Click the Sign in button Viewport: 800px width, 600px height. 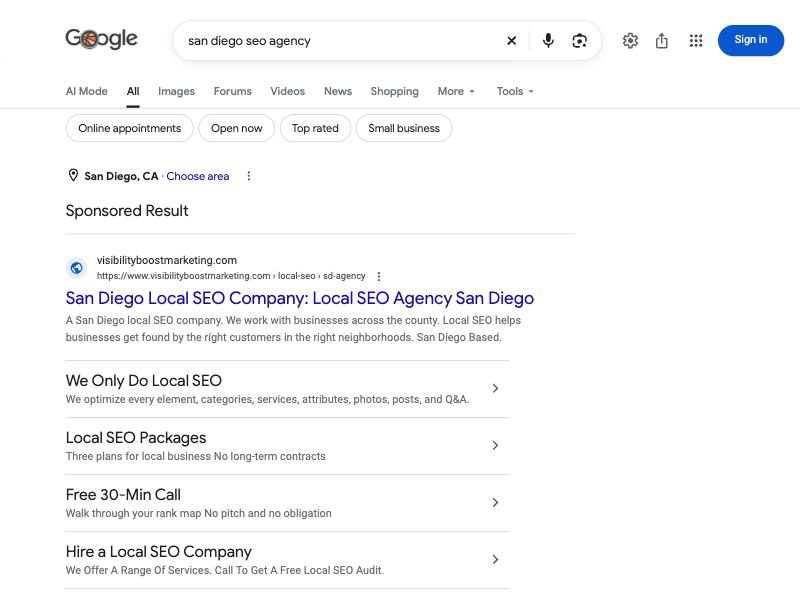[x=751, y=40]
